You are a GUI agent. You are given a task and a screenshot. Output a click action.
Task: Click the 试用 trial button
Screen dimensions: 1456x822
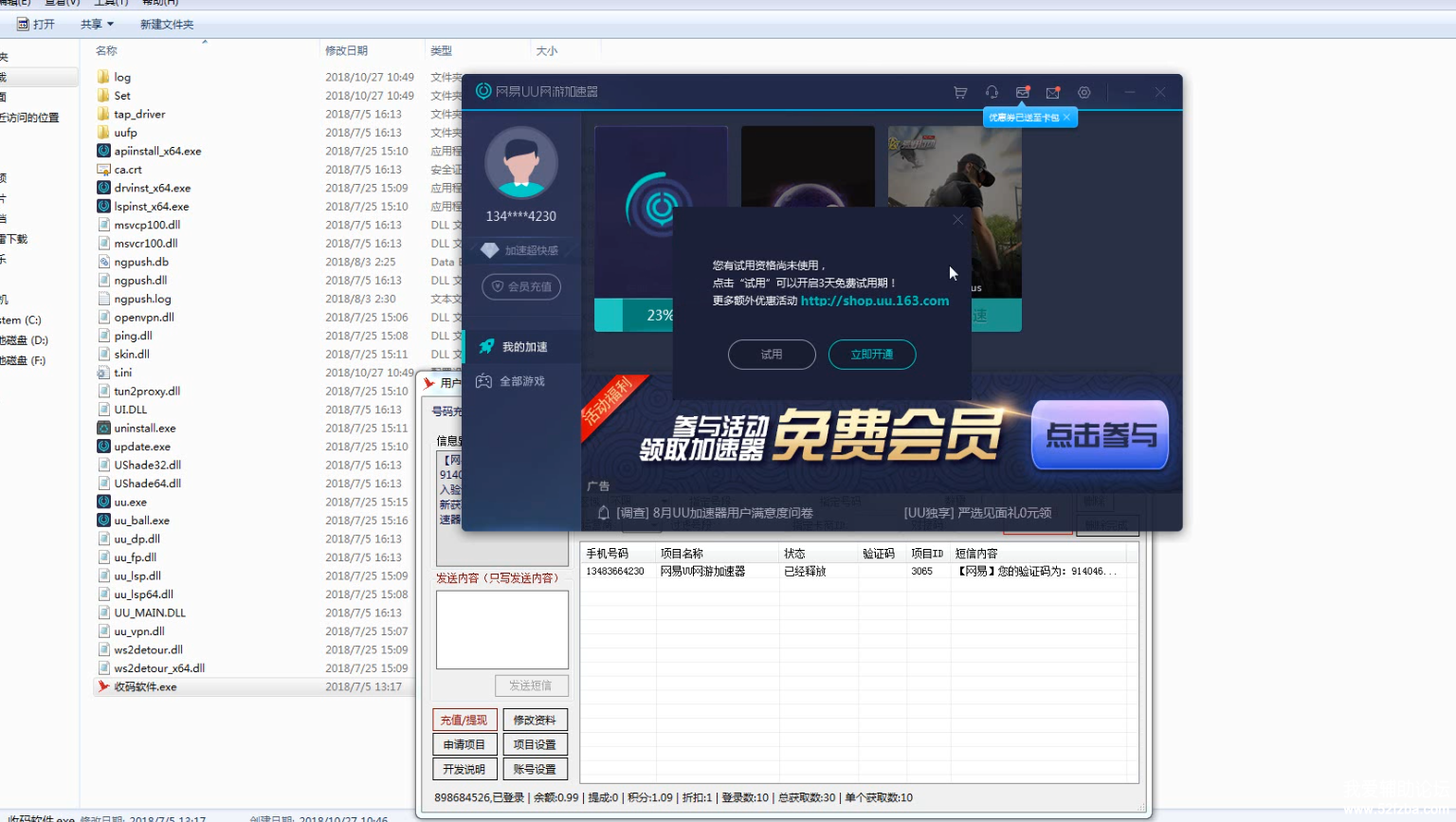[772, 355]
